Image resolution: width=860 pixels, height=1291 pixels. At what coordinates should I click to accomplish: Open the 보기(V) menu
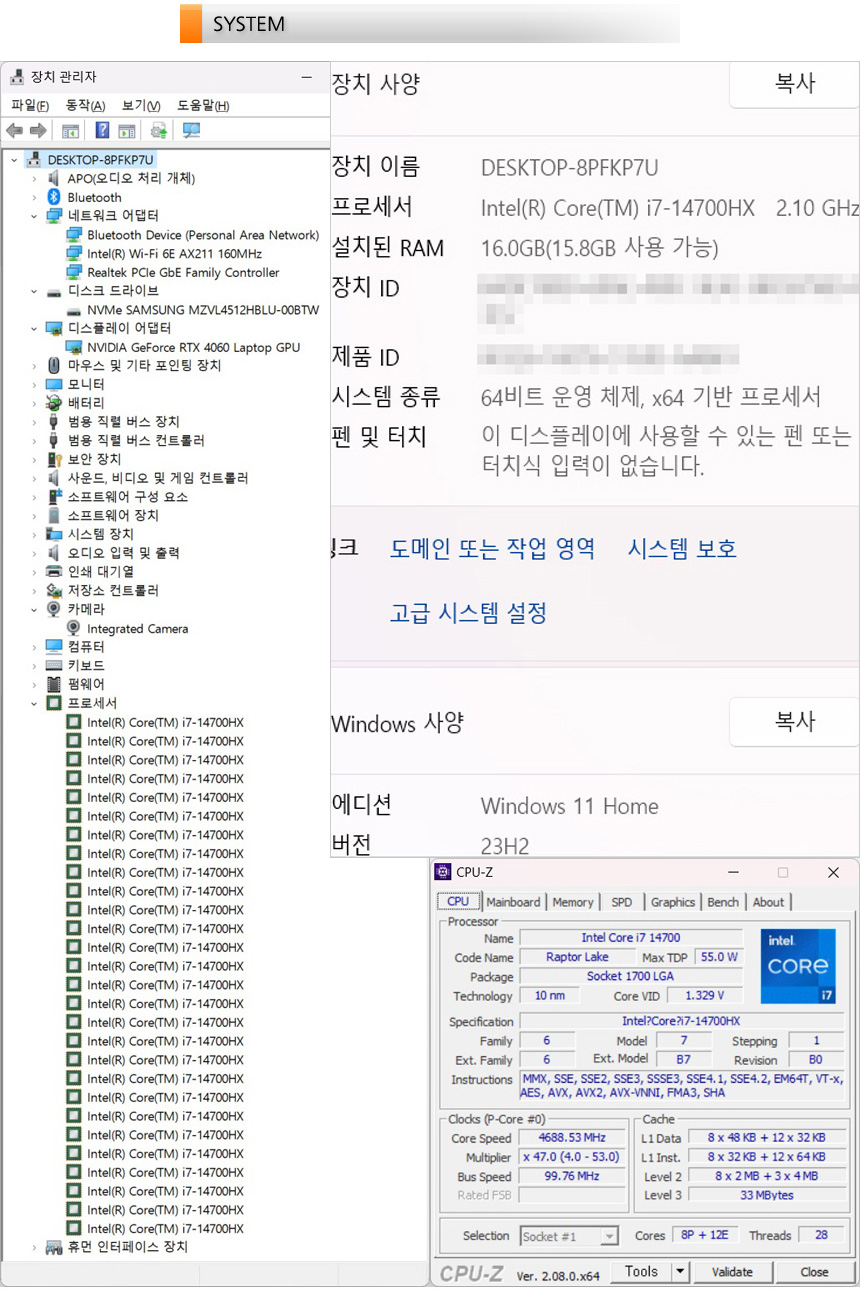[141, 105]
